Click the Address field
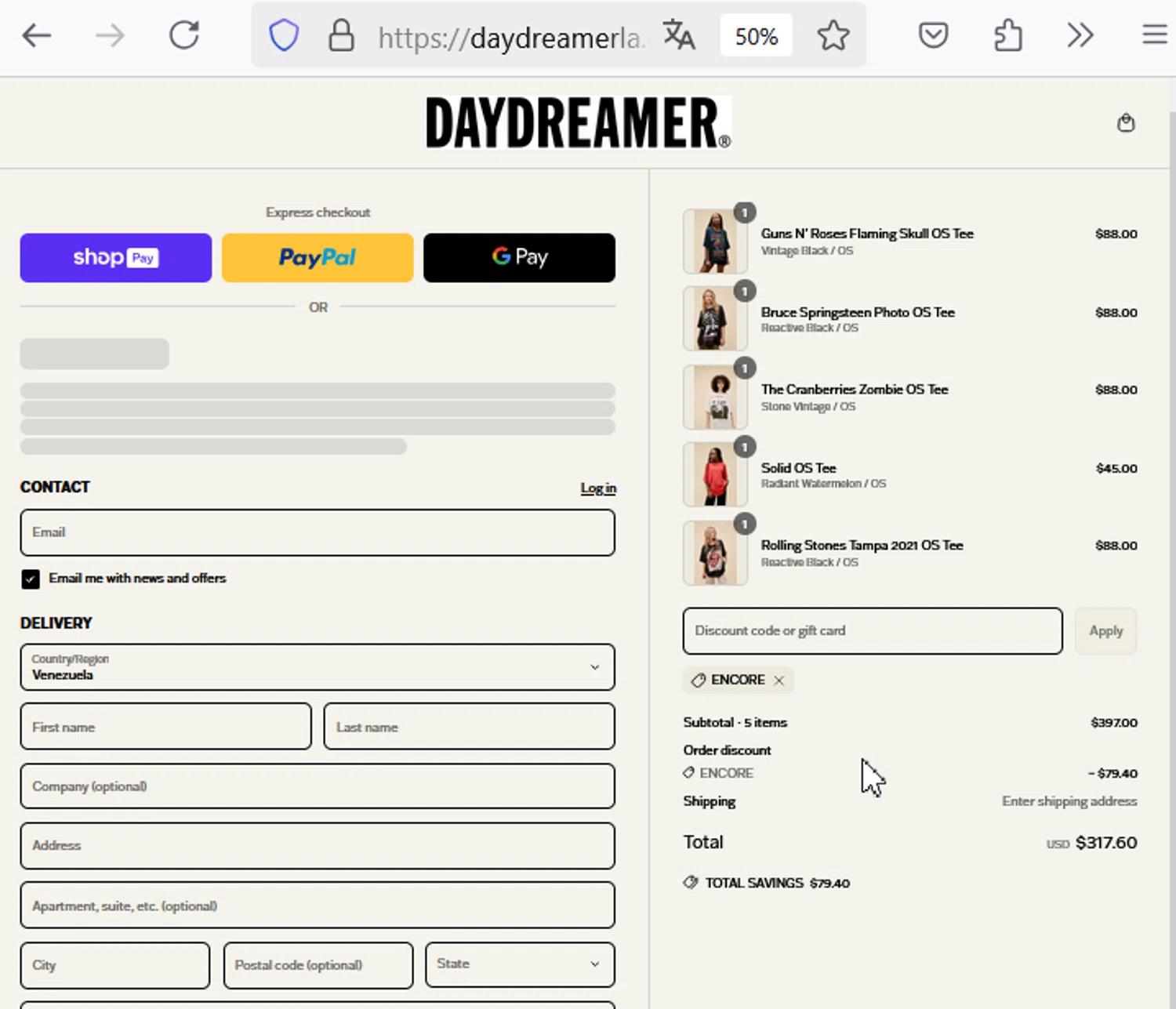Screen dimensions: 1176x1009 click(318, 845)
